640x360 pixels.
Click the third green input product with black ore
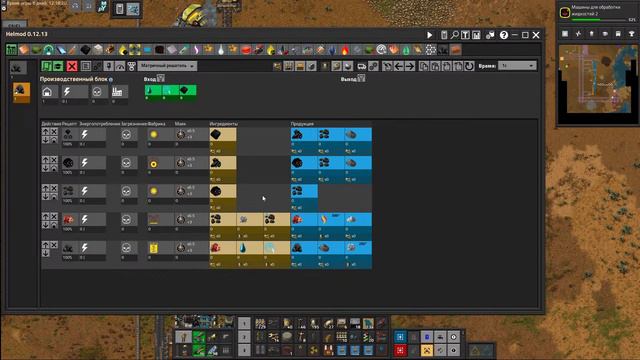[x=187, y=91]
